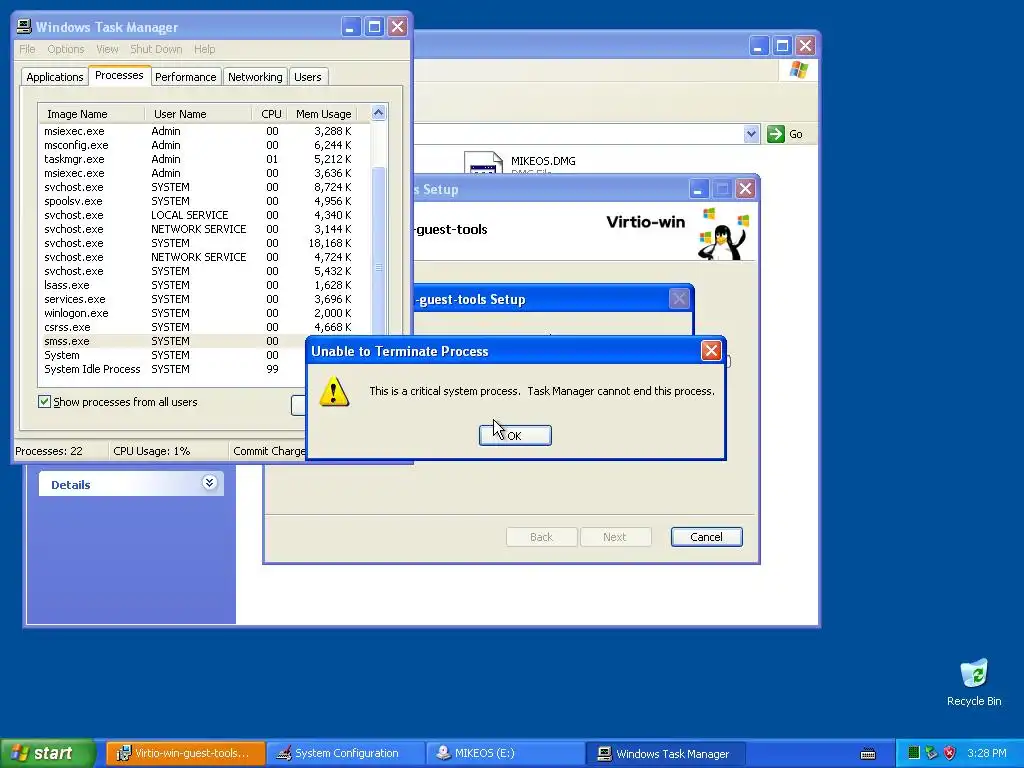Click Cancel in Virtio-win setup wizard
The image size is (1024, 768).
coord(707,537)
